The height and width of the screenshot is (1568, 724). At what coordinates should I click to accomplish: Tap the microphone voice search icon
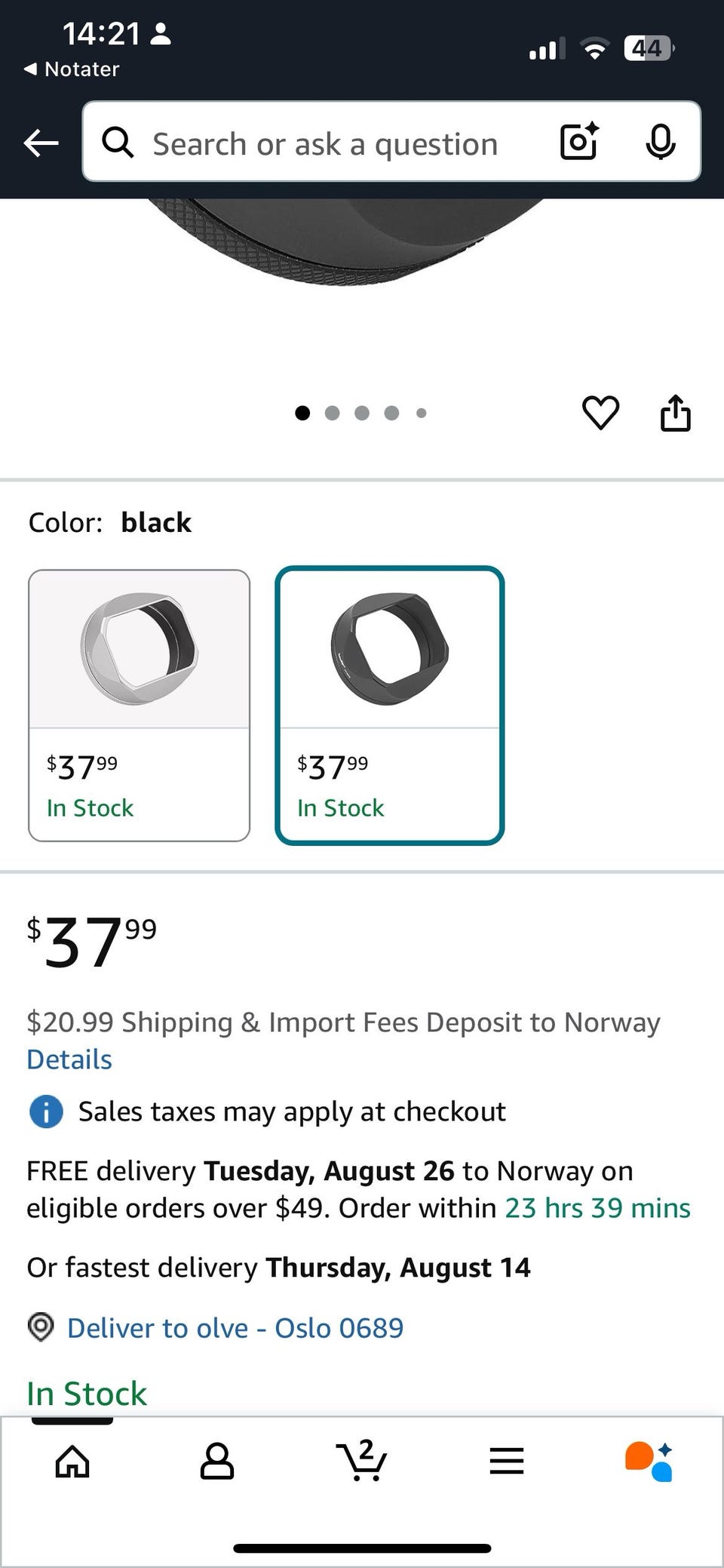point(660,142)
